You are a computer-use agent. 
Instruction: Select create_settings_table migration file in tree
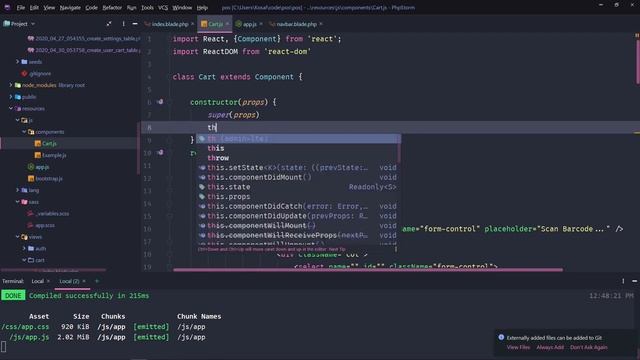84,38
